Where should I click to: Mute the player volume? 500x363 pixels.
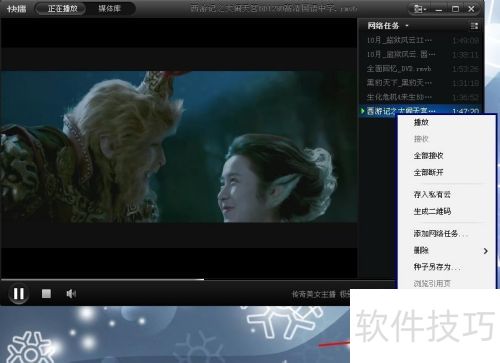tap(71, 294)
